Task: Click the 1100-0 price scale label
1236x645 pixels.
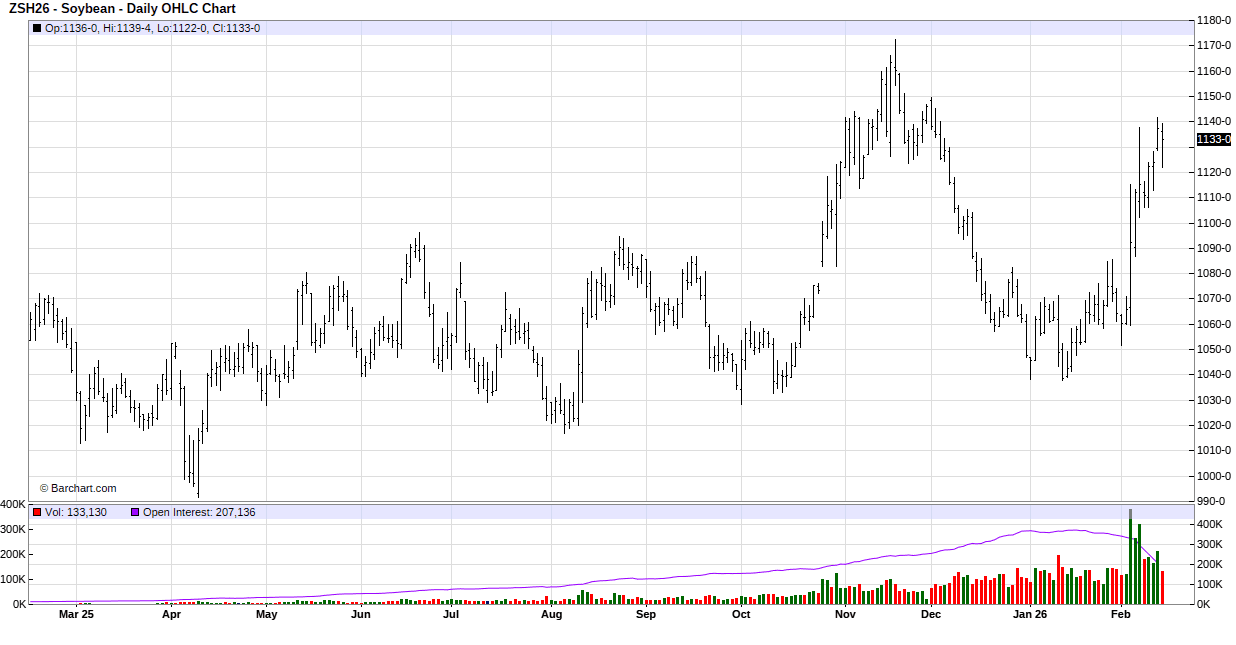Action: (x=1214, y=223)
